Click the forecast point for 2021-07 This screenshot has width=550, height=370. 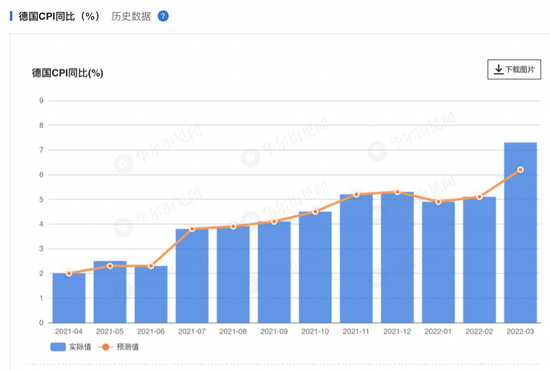tap(192, 229)
